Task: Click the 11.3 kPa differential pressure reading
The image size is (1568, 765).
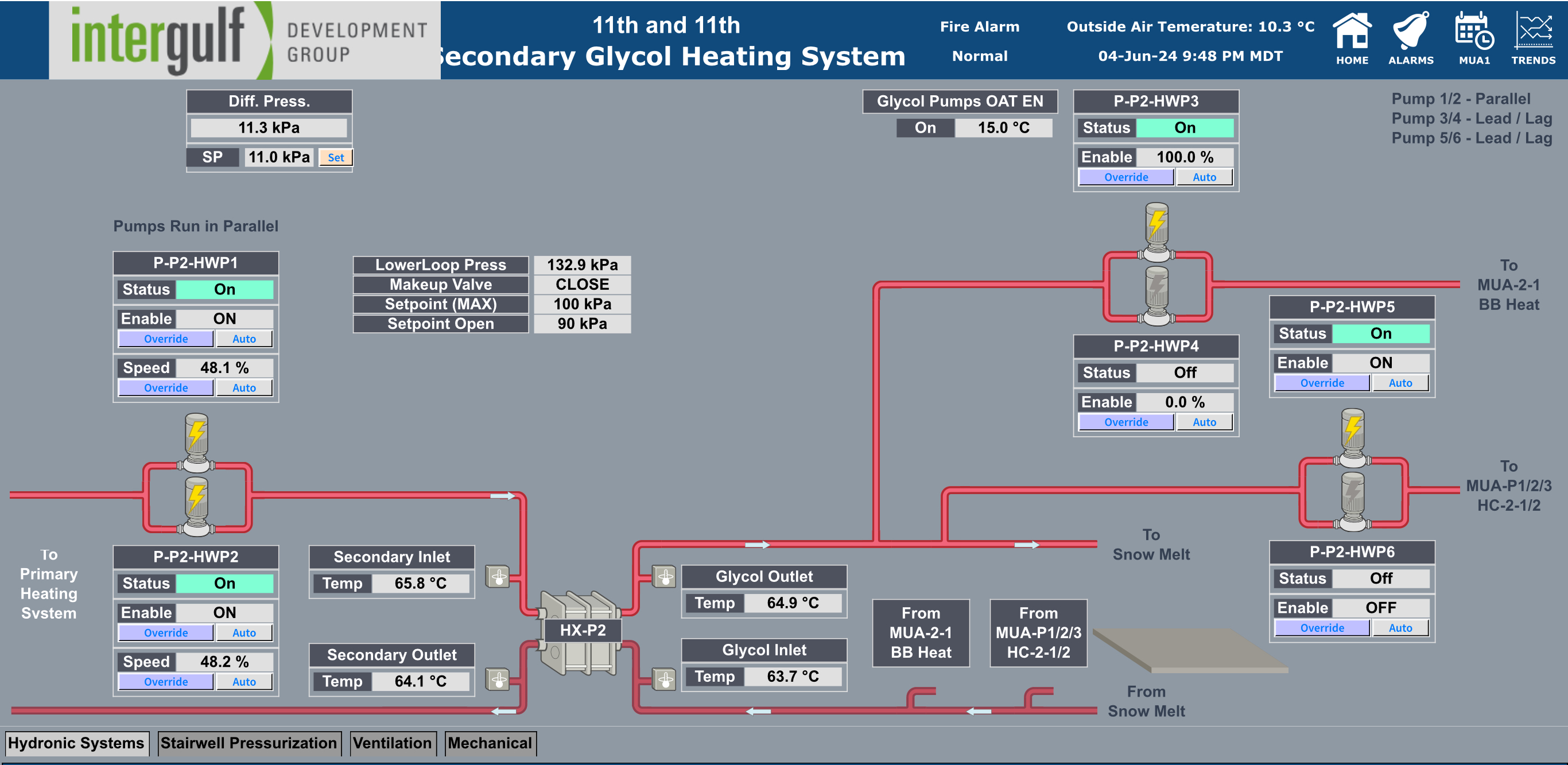Action: pyautogui.click(x=269, y=128)
